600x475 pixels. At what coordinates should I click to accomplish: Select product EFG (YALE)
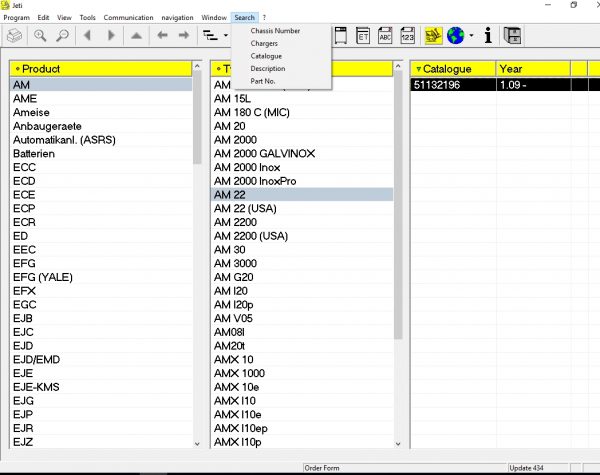[101, 277]
